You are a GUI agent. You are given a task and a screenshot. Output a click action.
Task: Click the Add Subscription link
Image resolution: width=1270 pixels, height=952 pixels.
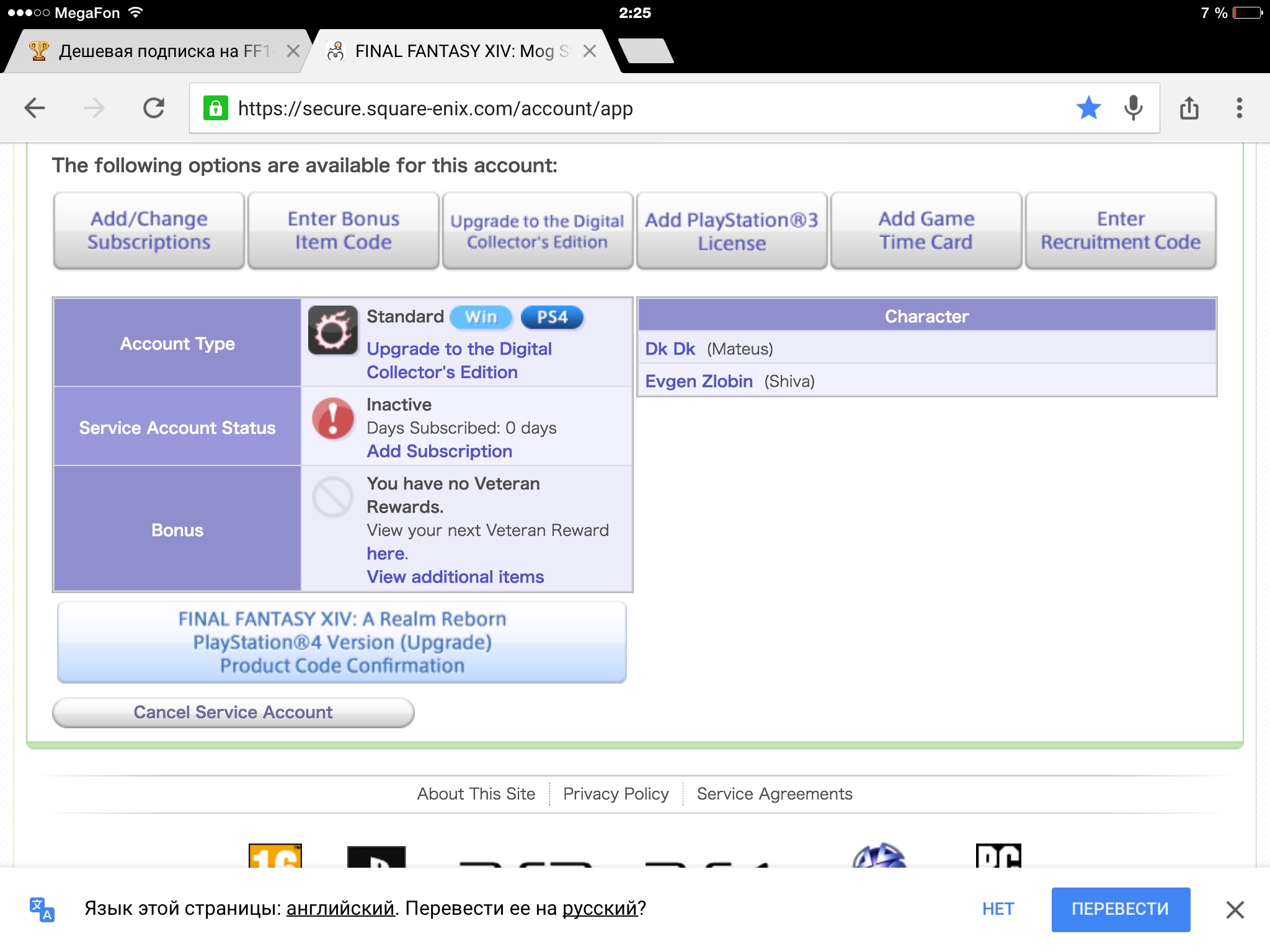point(439,451)
